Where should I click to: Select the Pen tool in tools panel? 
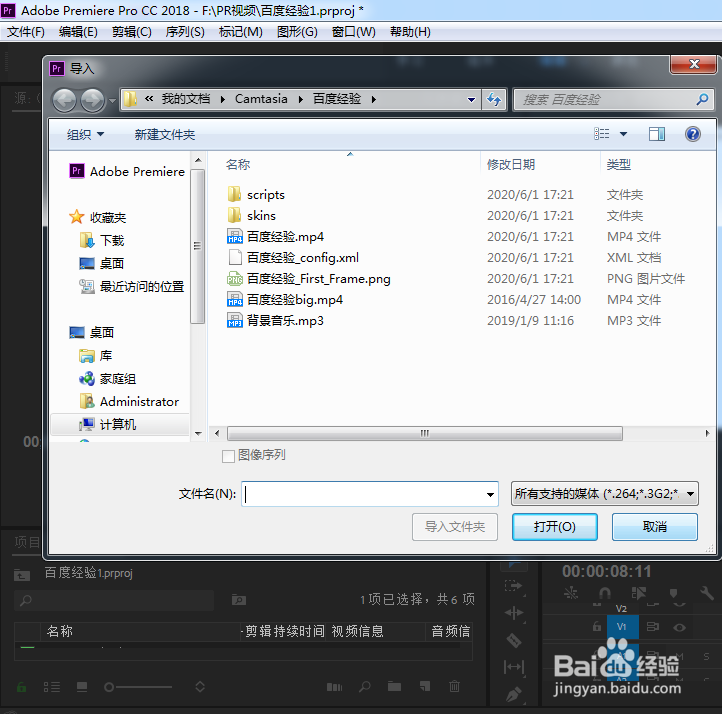coord(514,694)
